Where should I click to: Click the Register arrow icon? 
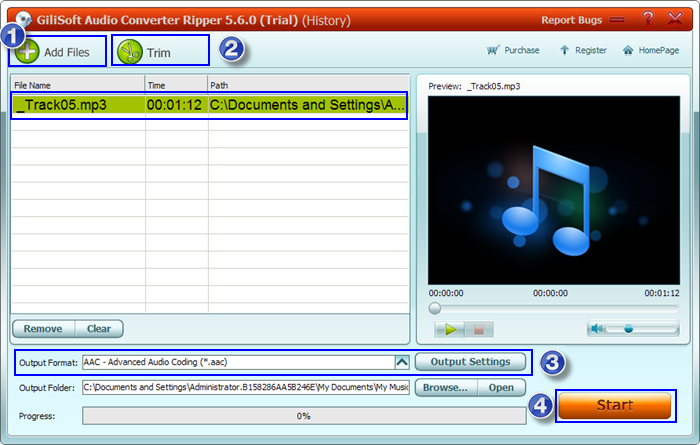(565, 50)
